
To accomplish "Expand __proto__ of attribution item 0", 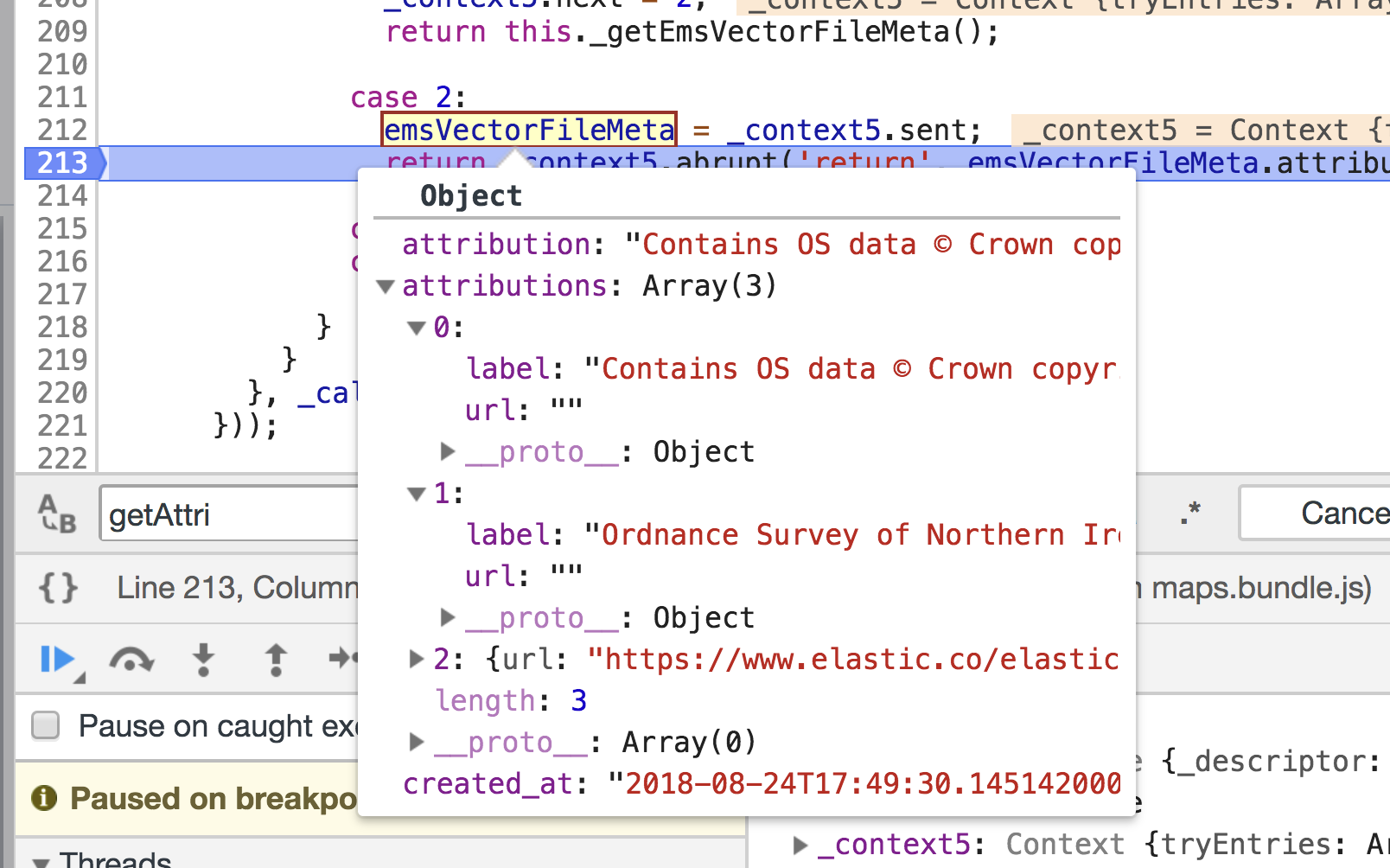I will tap(448, 451).
